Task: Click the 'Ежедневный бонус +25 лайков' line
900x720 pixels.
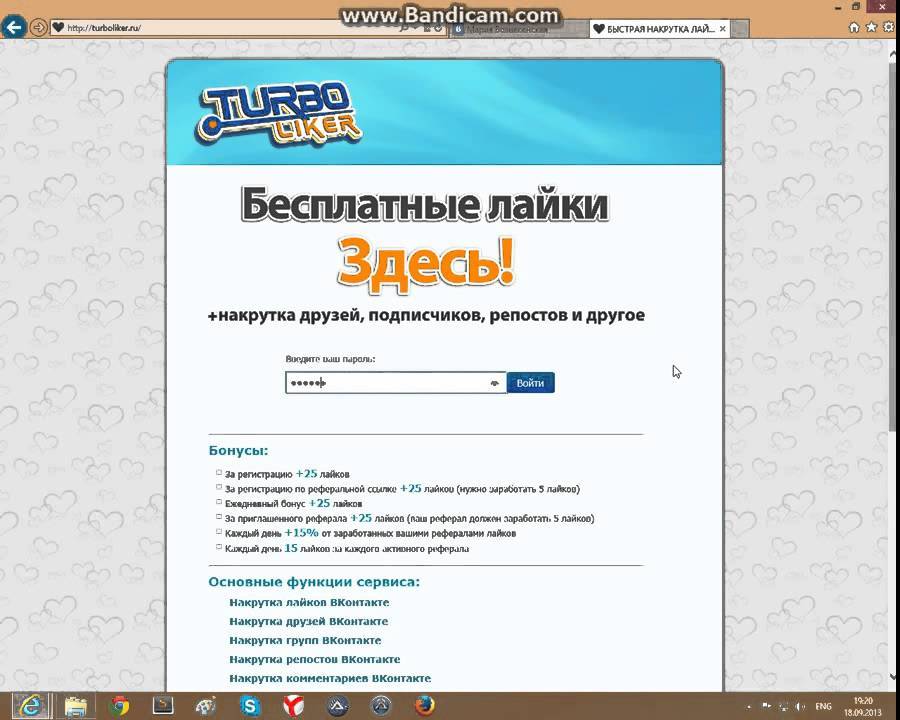Action: coord(293,504)
